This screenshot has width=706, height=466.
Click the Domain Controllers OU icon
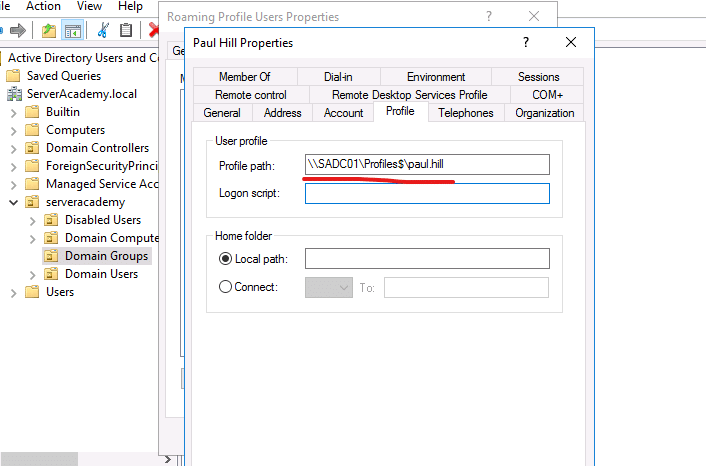click(x=32, y=148)
